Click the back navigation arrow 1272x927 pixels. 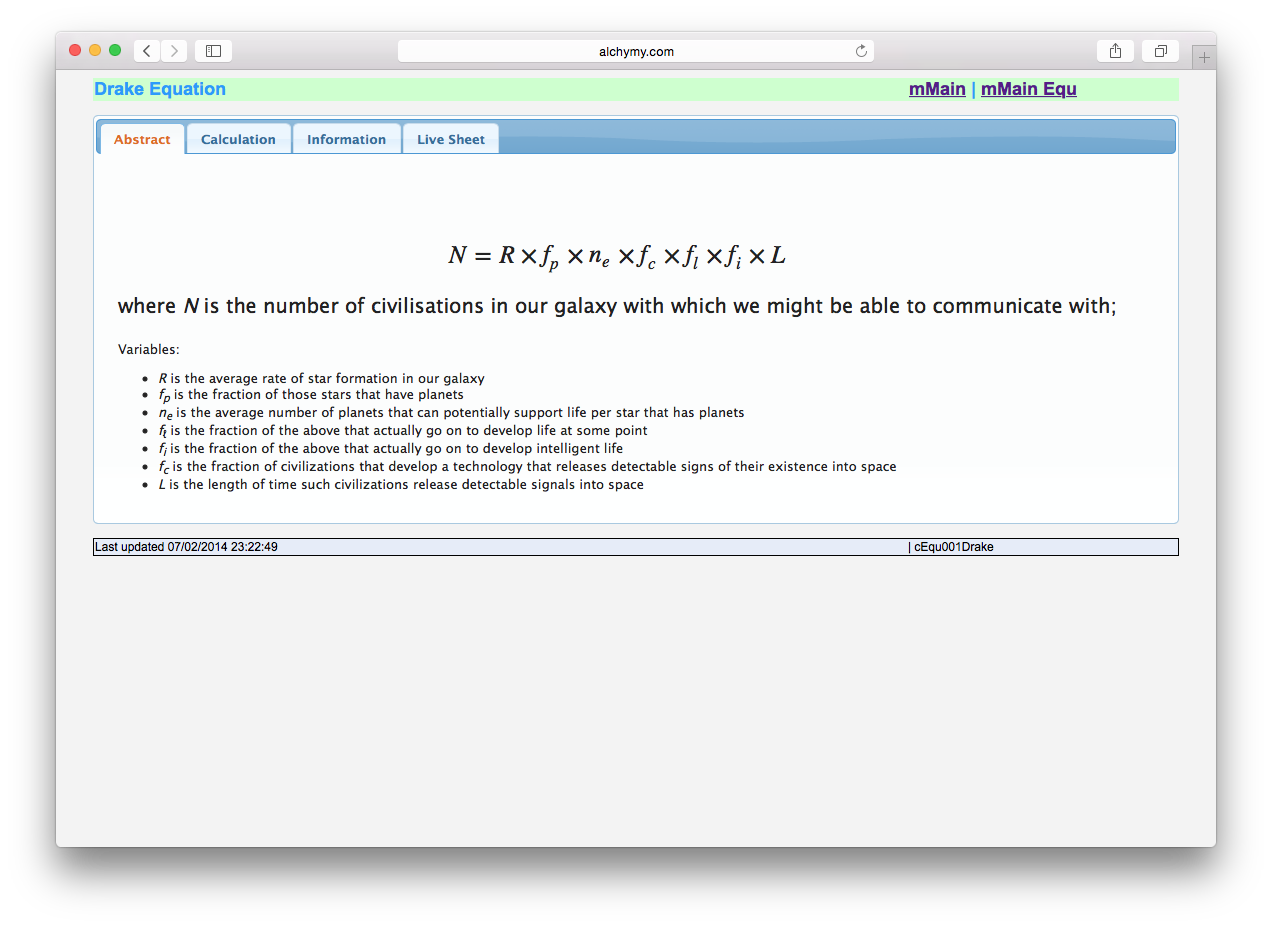(x=146, y=50)
